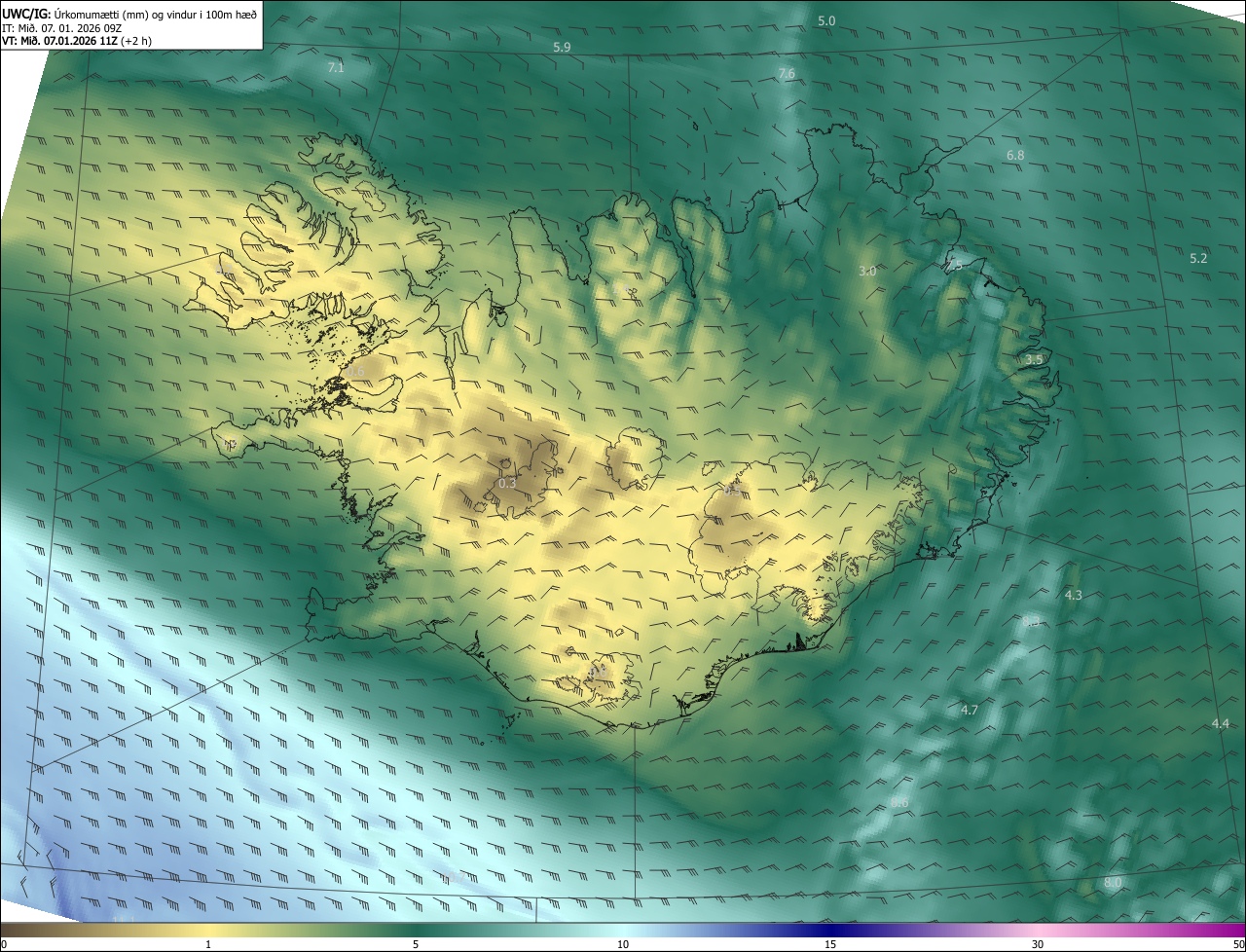Select the 4.3 value label
Screen dimensions: 1246x952
[x=1074, y=595]
